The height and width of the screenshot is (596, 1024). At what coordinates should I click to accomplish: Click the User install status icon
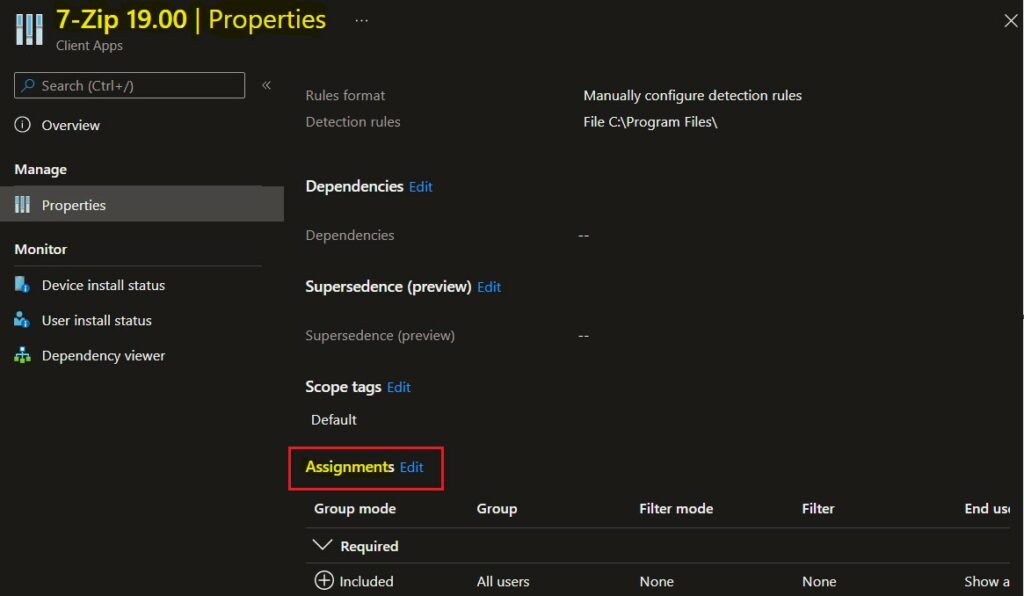(x=22, y=320)
